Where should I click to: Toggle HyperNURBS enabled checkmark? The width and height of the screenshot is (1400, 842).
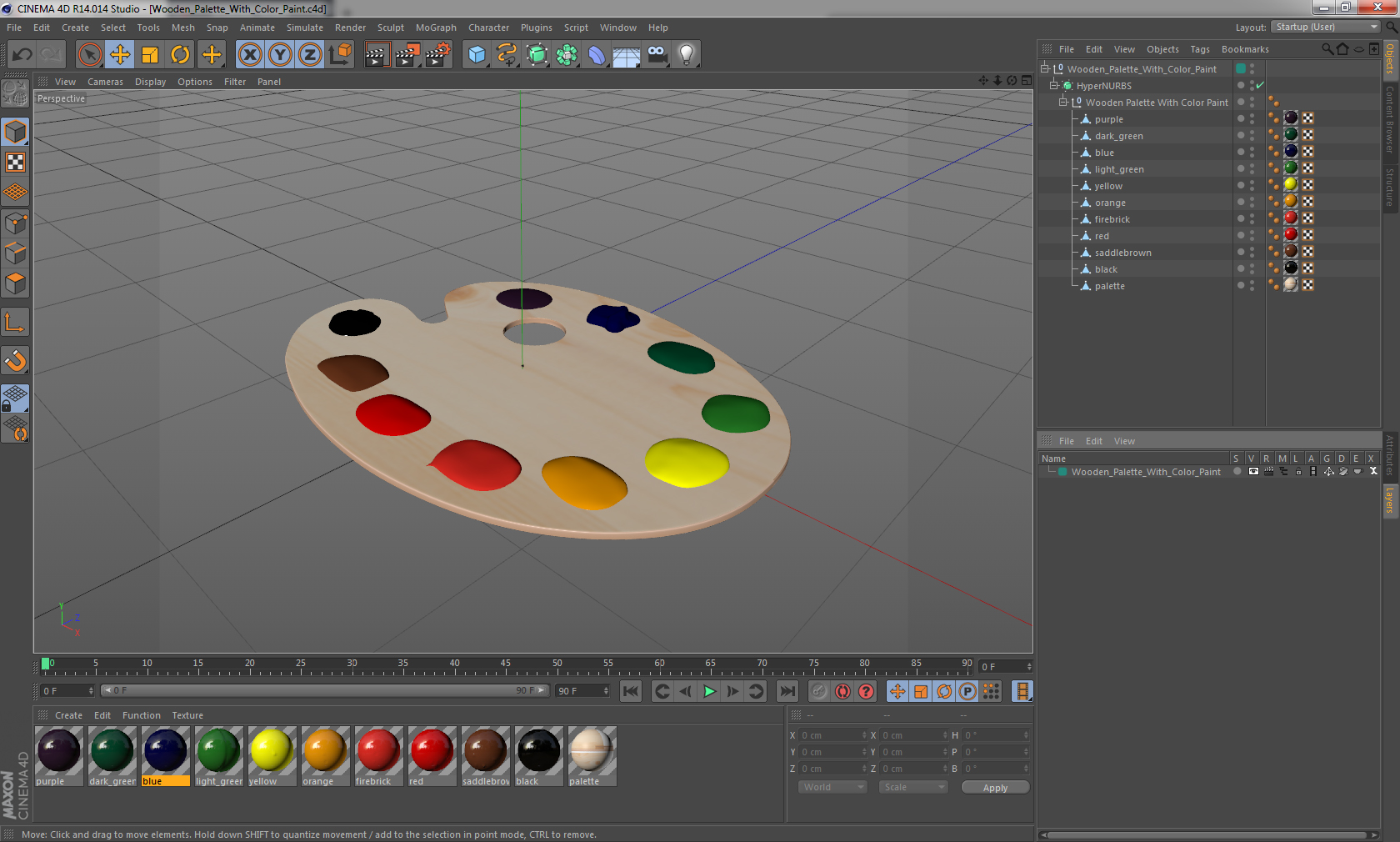pos(1260,85)
